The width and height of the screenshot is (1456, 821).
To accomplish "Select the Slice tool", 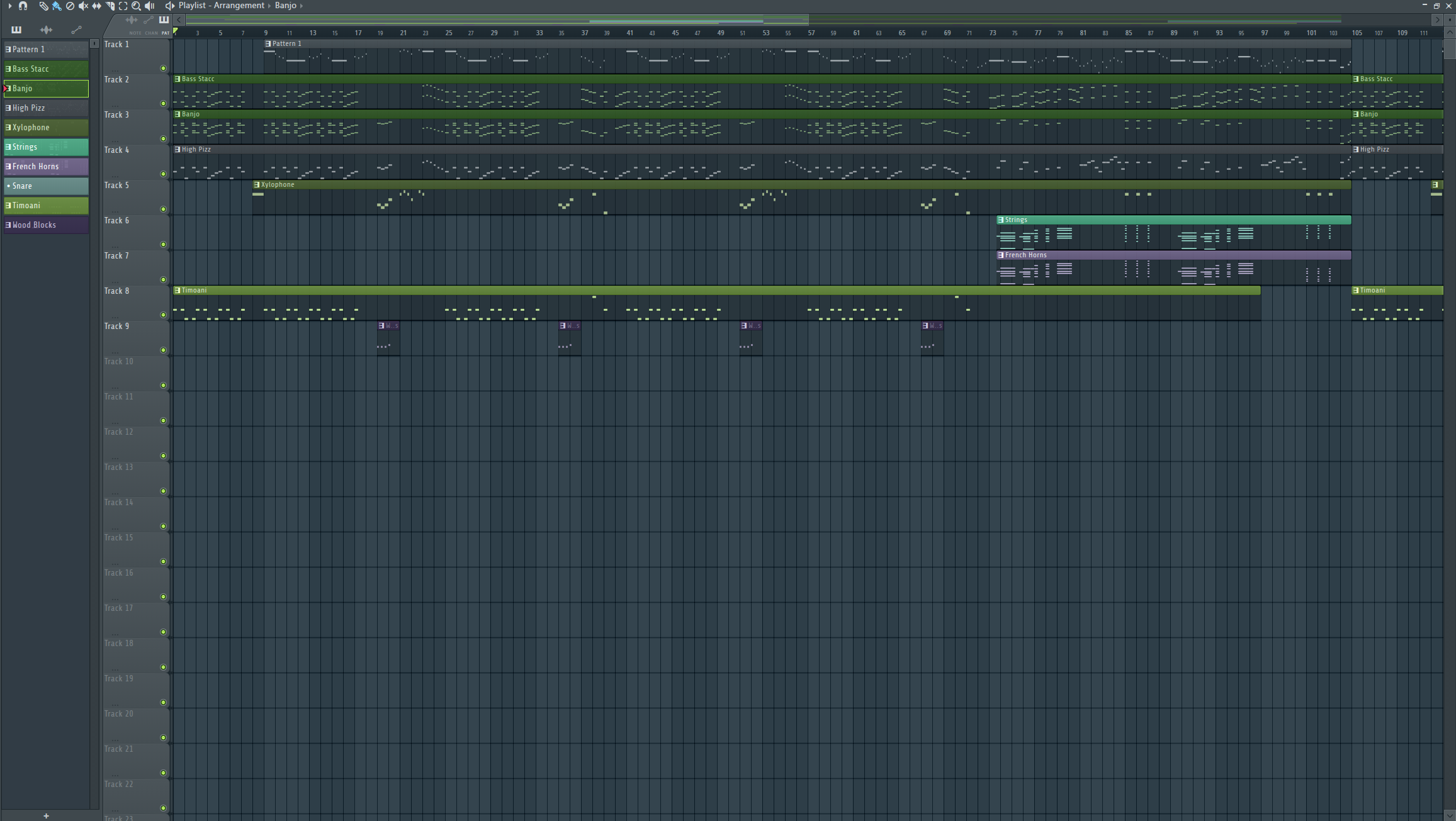I will [x=110, y=6].
